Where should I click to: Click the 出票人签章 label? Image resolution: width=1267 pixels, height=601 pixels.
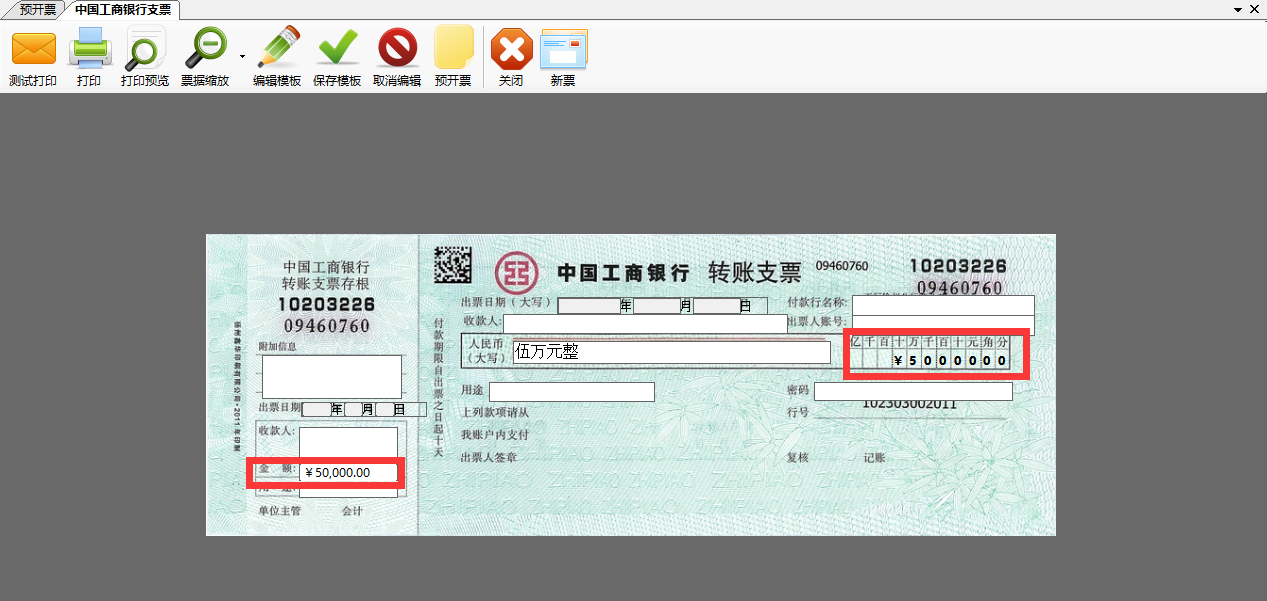488,457
